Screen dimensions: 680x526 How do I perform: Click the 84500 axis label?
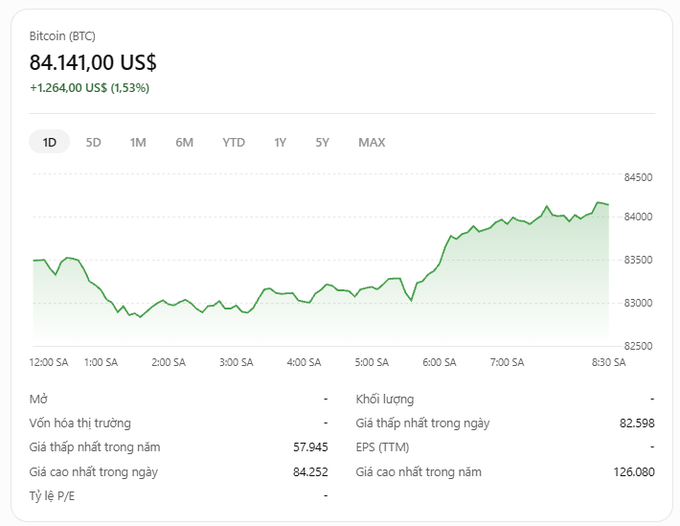[638, 177]
